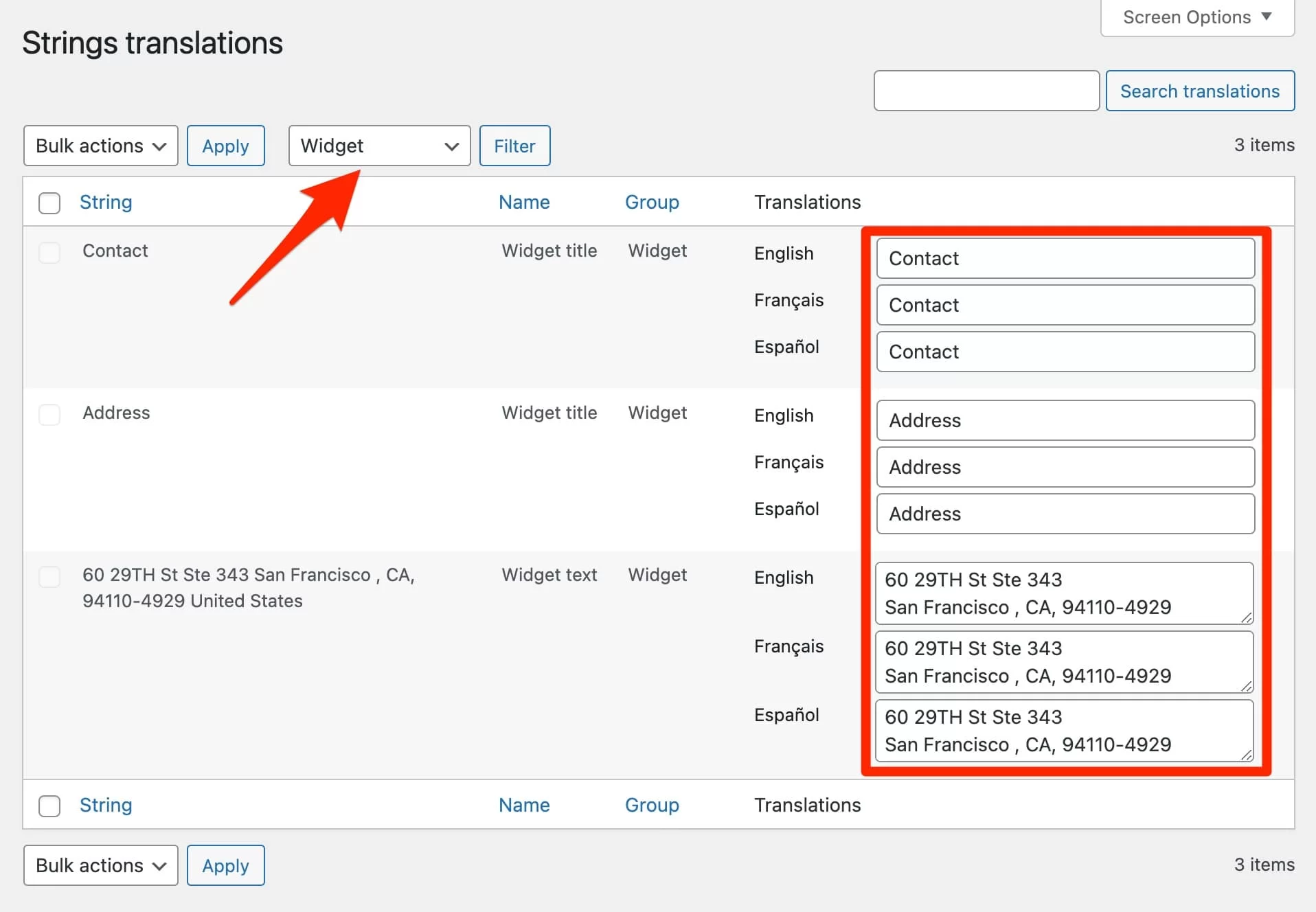The image size is (1316, 912).
Task: Open the top Bulk actions dropdown
Action: click(100, 146)
